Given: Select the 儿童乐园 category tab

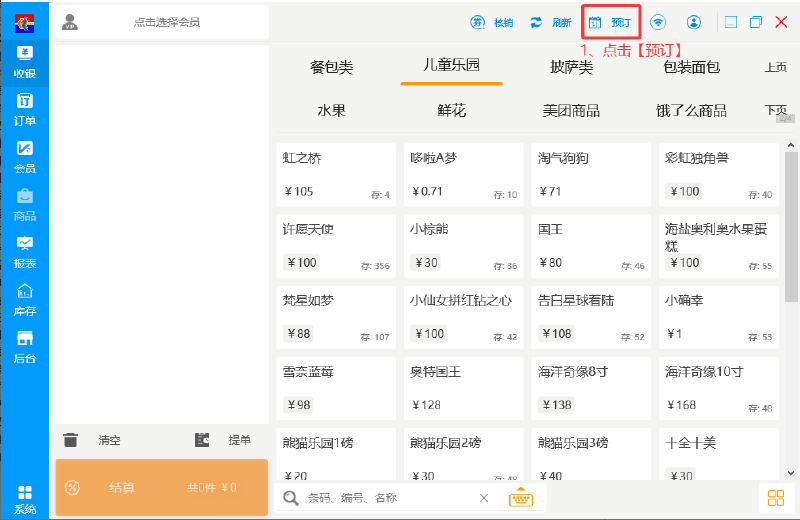Looking at the screenshot, I should click(452, 65).
